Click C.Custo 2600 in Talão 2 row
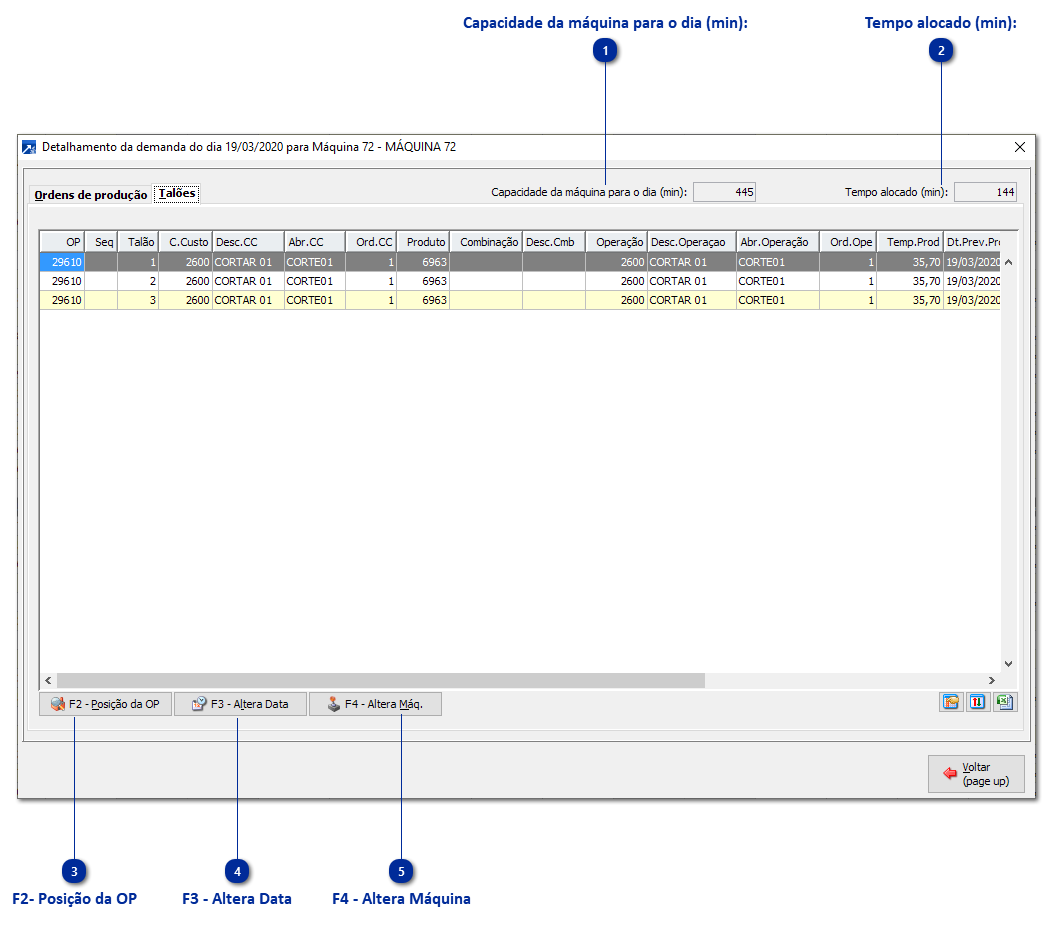Viewport: 1049px width, 925px height. pyautogui.click(x=186, y=281)
